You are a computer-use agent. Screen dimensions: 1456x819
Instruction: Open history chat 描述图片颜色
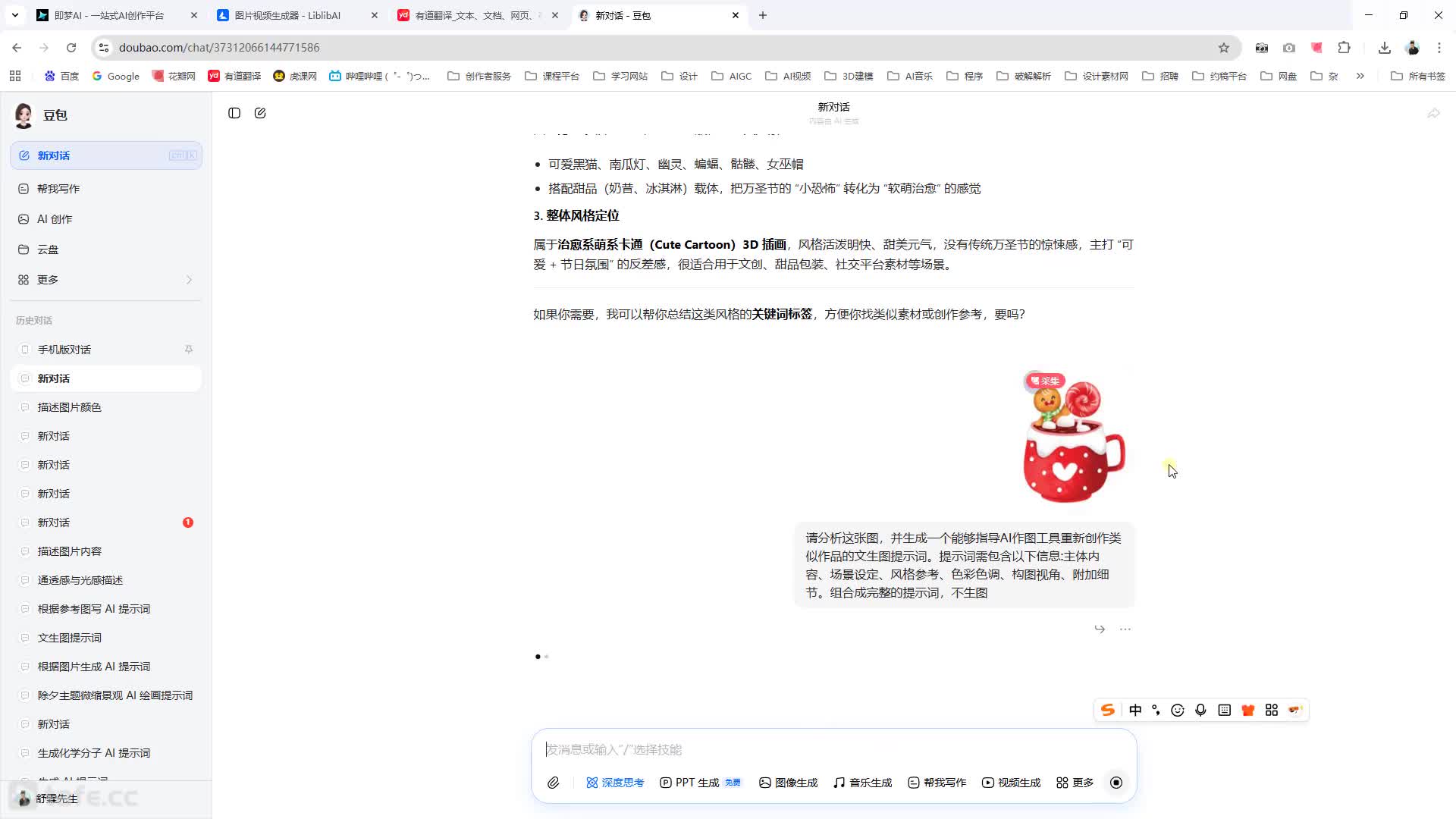click(106, 407)
